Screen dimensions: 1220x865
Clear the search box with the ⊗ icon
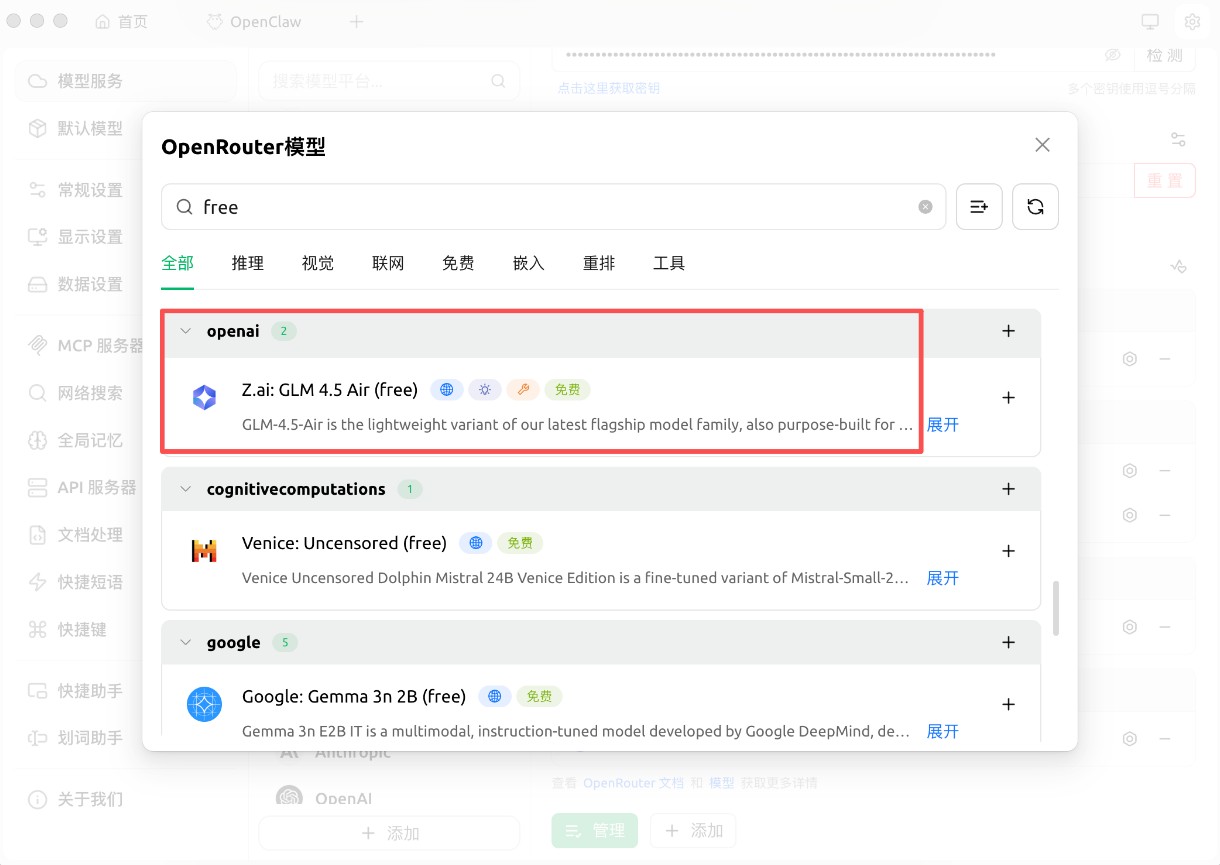(924, 206)
